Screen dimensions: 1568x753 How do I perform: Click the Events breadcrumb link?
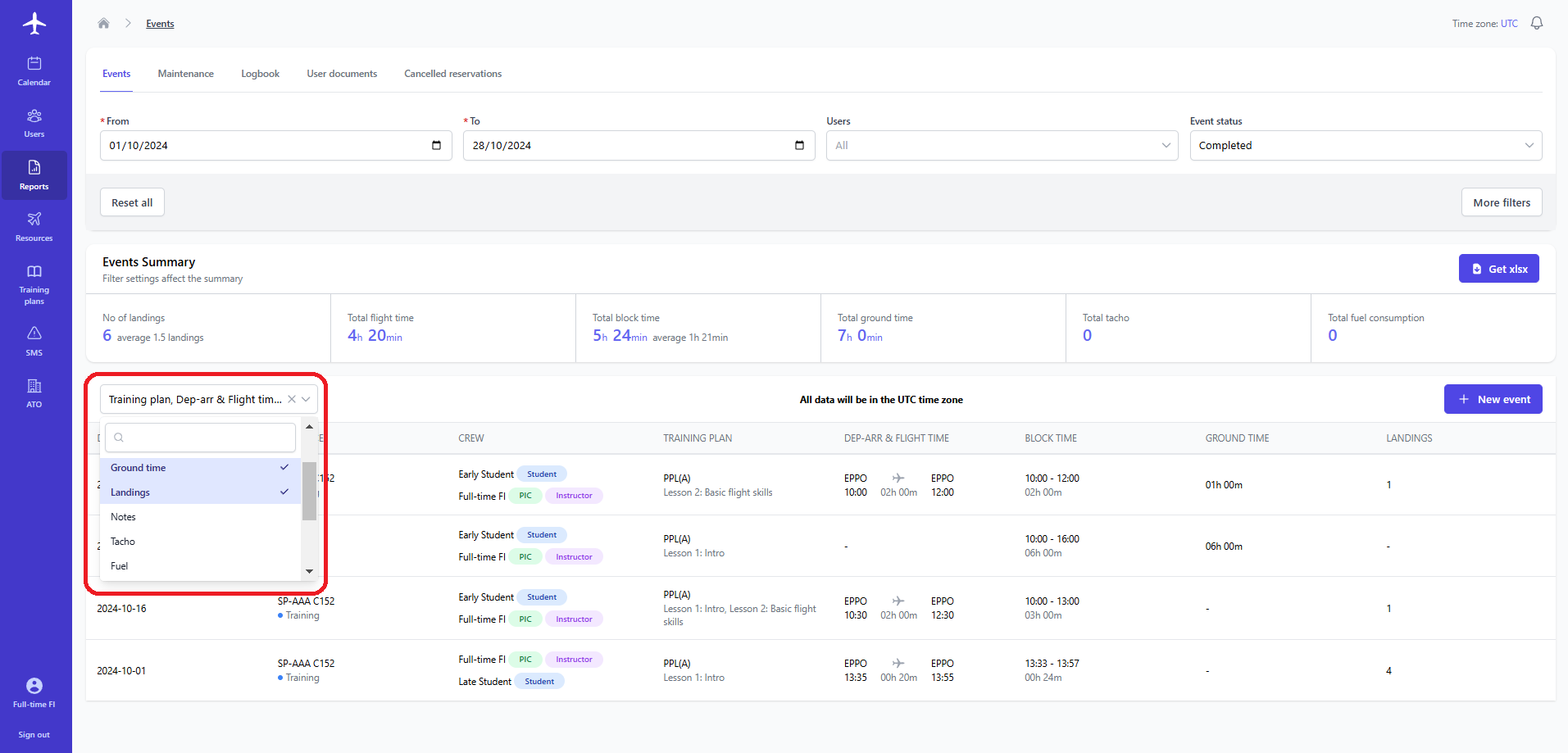(160, 24)
